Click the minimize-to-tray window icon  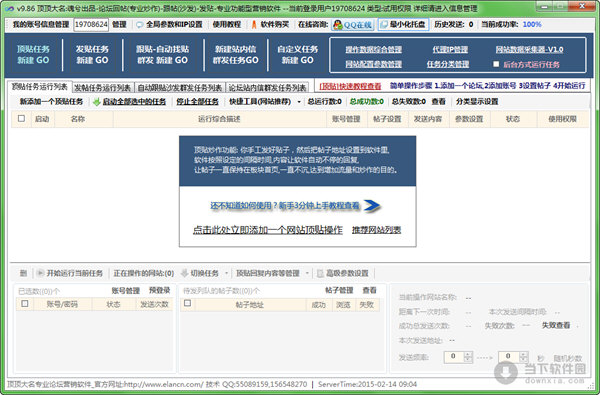(384, 24)
